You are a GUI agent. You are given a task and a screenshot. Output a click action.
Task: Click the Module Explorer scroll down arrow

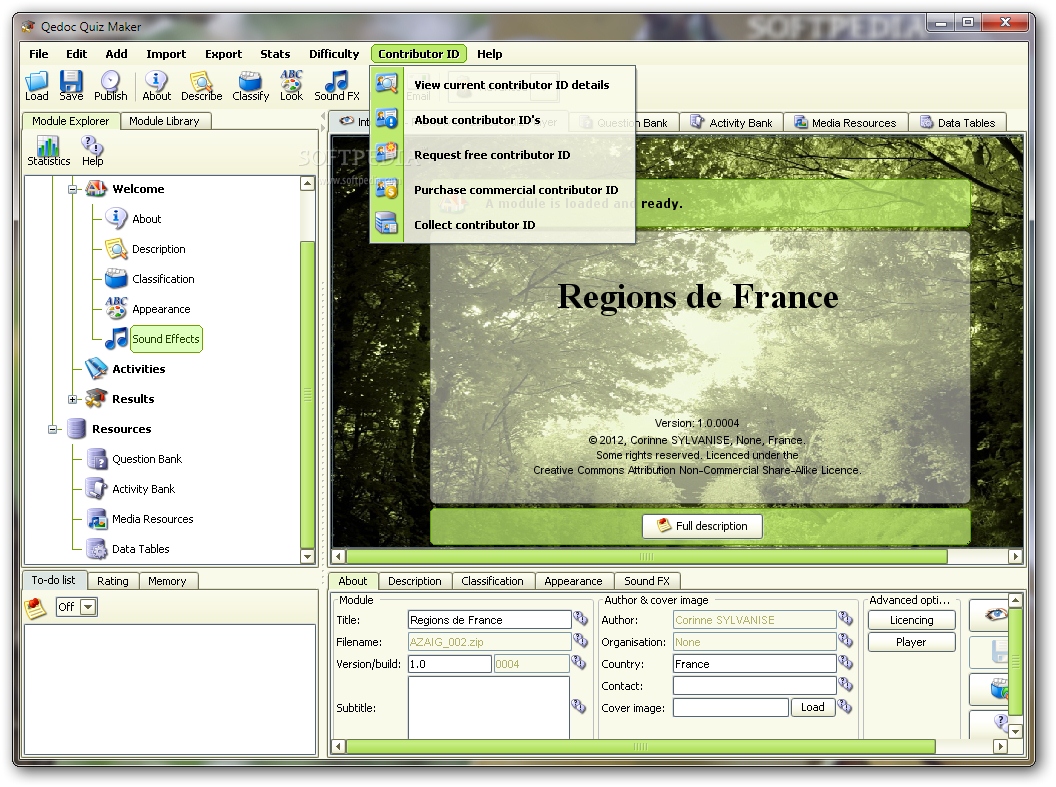pyautogui.click(x=308, y=557)
